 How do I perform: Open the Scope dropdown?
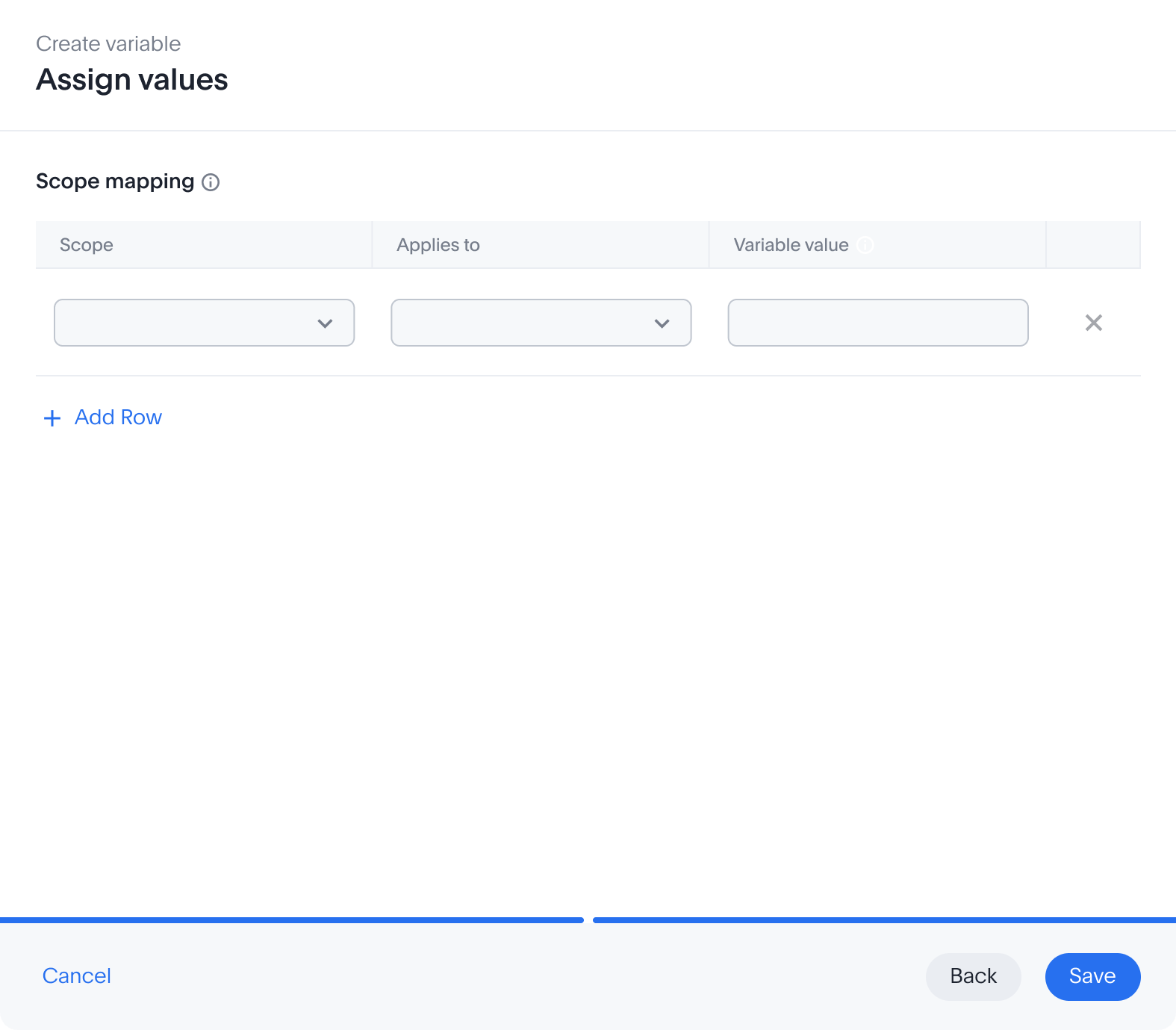point(204,323)
